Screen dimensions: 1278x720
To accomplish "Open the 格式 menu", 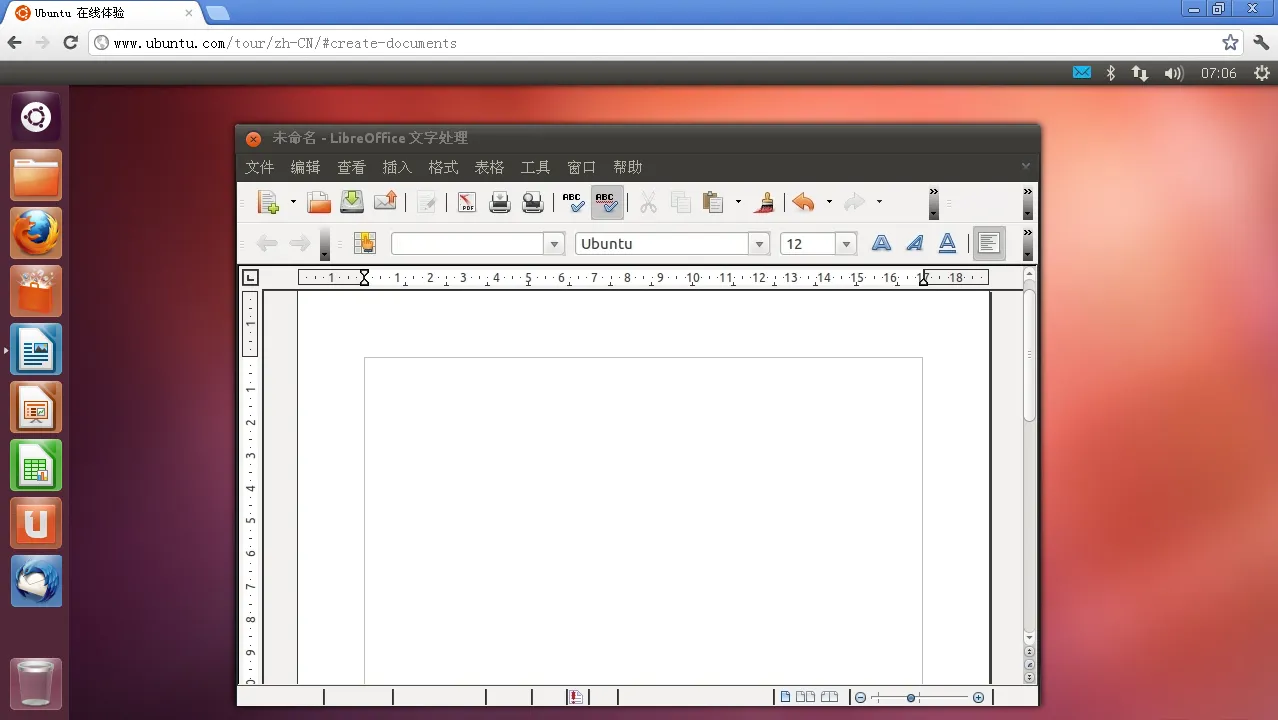I will pos(443,167).
